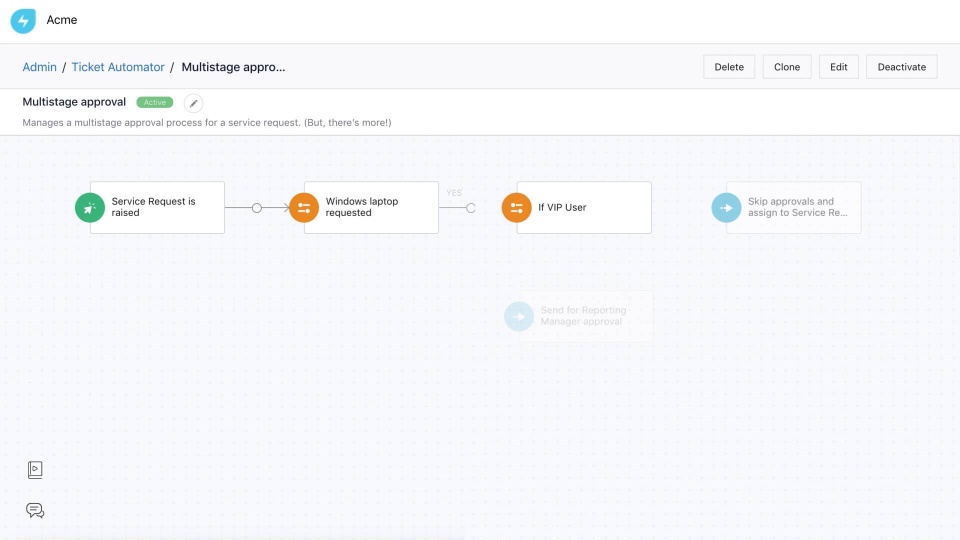Click the green trigger icon of Service Request
The width and height of the screenshot is (960, 540).
pos(90,208)
